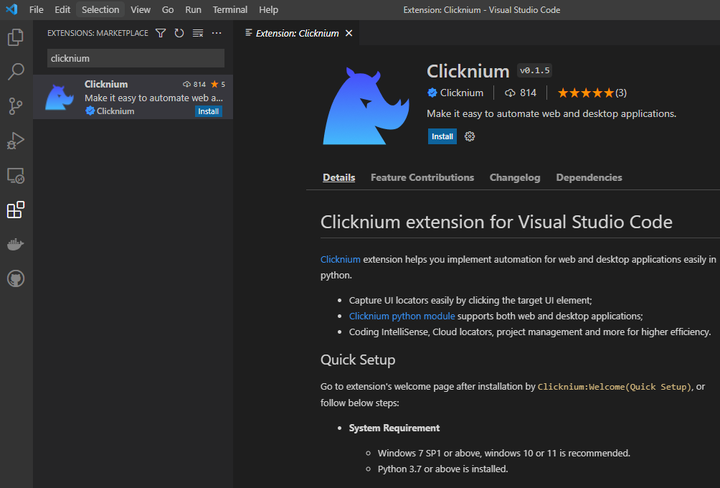Open the GitHub view in activity bar
The image size is (720, 488).
tap(15, 278)
